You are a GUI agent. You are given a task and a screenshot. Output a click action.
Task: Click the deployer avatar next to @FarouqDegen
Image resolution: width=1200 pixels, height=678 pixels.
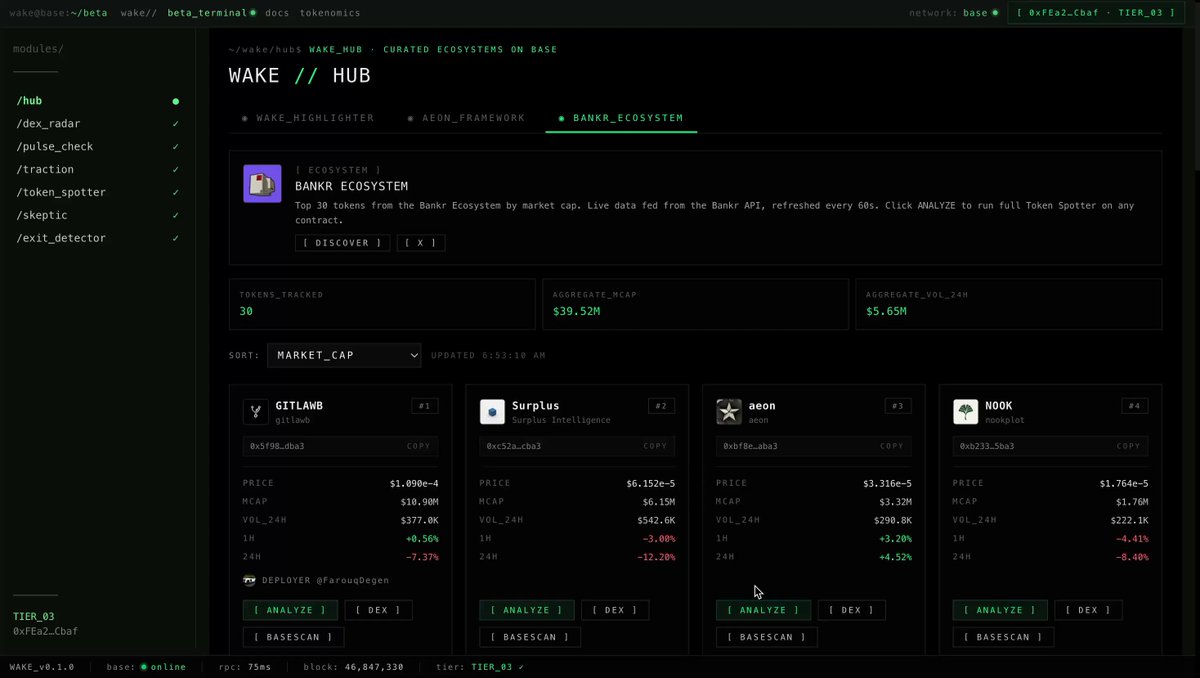pos(250,580)
